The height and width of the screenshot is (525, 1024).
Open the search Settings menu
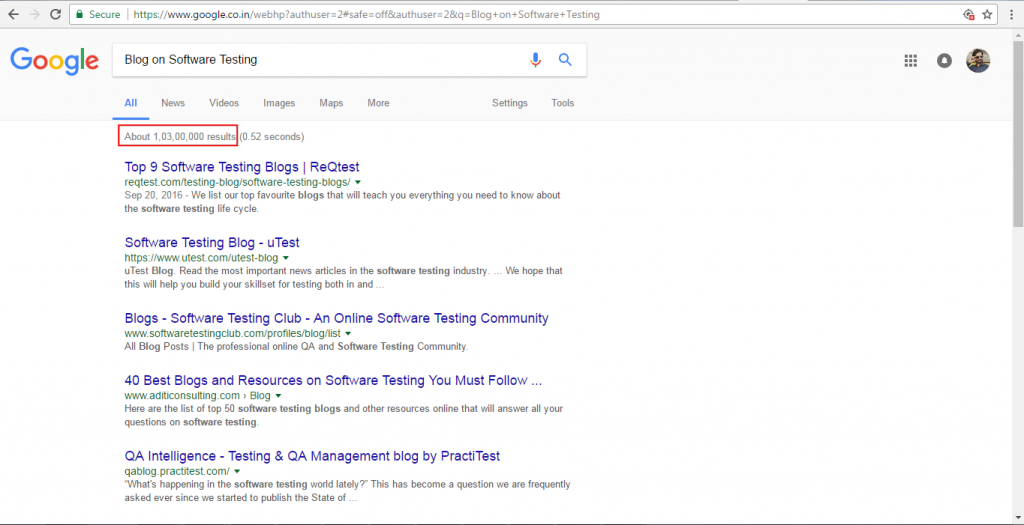point(509,103)
